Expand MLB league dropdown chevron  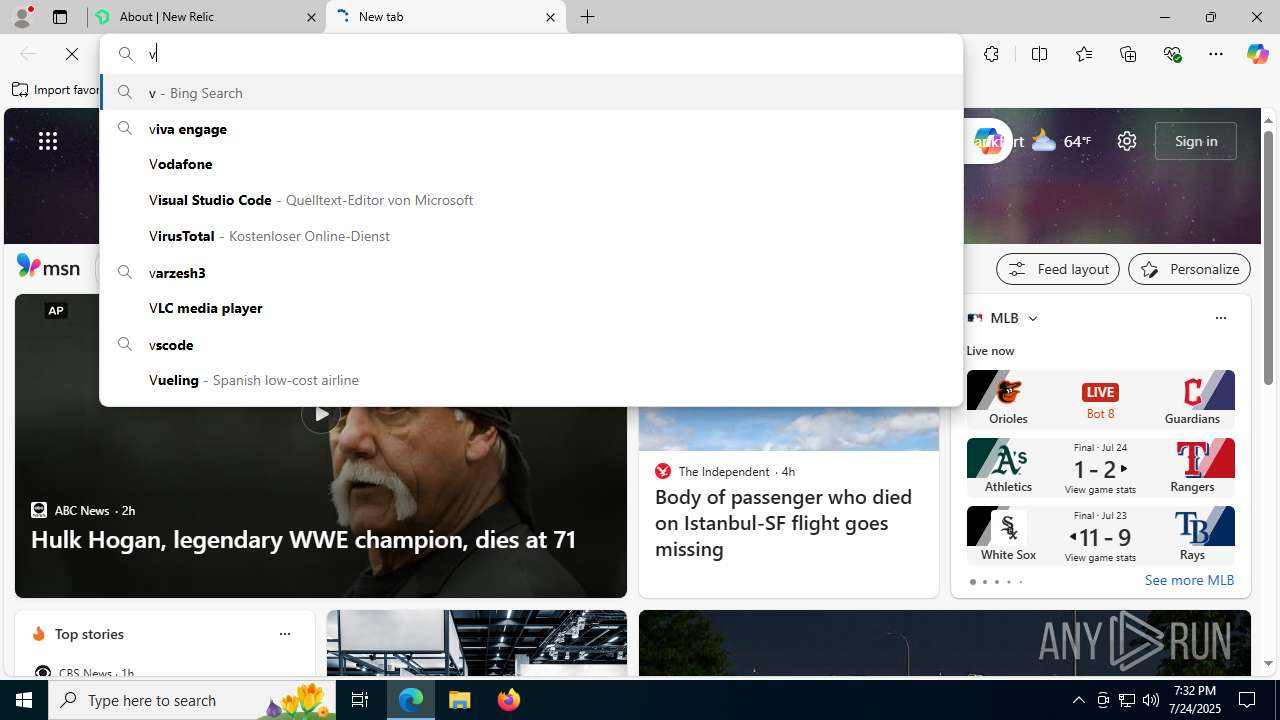[1033, 318]
